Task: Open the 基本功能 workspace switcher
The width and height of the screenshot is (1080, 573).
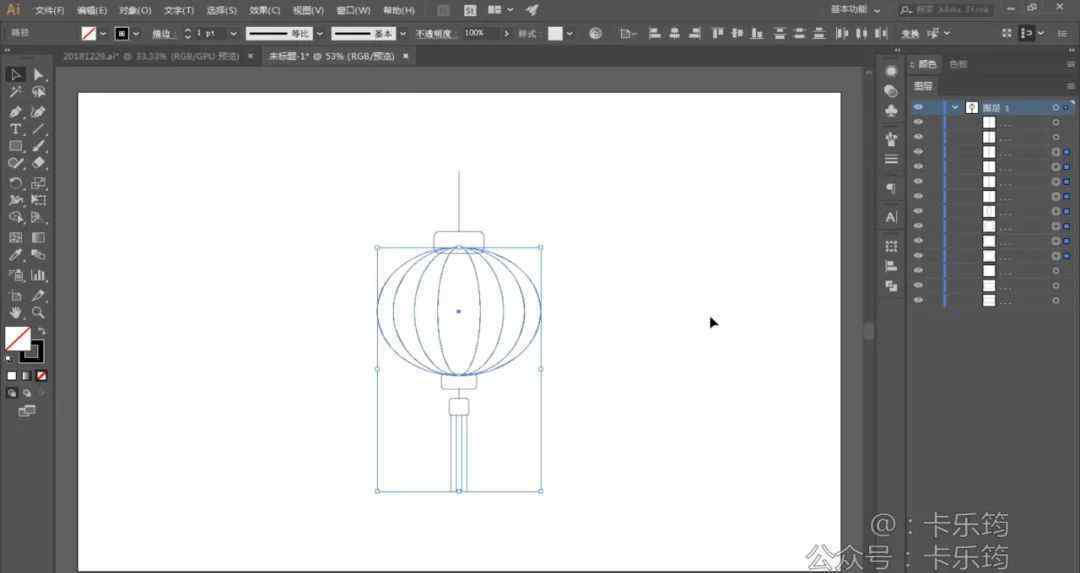Action: (x=855, y=10)
